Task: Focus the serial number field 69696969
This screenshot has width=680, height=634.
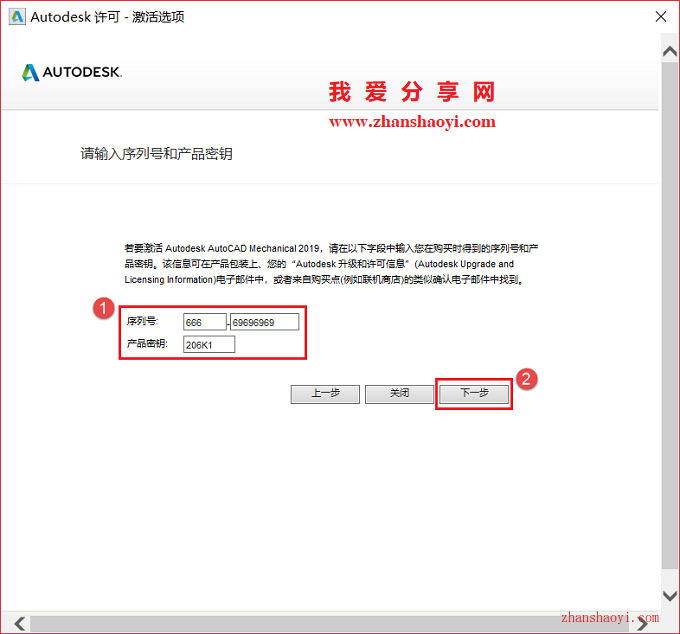Action: pos(264,322)
